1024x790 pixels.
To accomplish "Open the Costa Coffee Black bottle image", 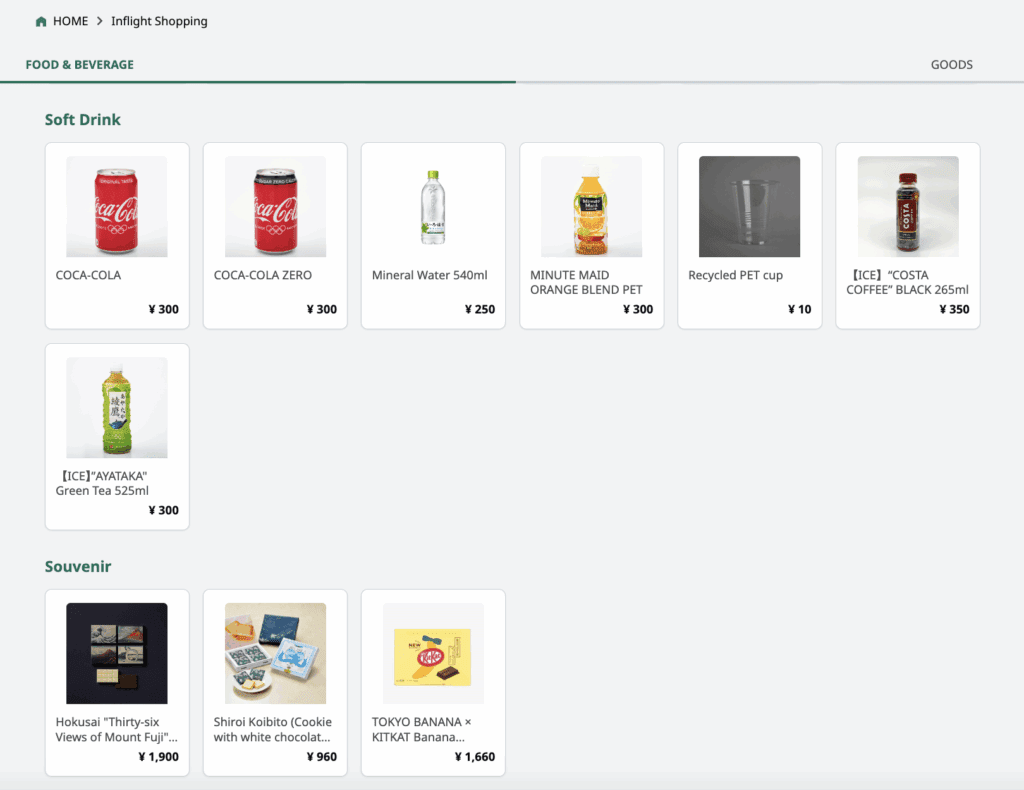I will coord(907,207).
